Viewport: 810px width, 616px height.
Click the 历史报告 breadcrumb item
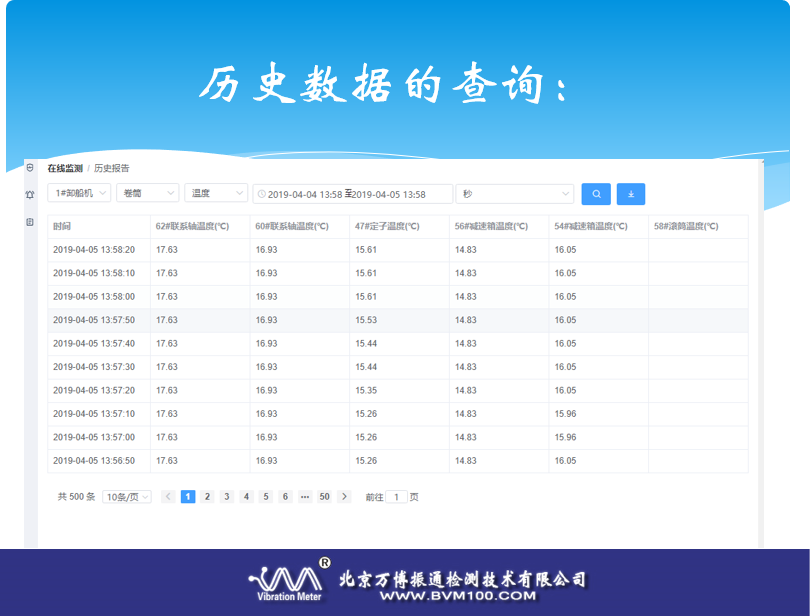[x=111, y=168]
